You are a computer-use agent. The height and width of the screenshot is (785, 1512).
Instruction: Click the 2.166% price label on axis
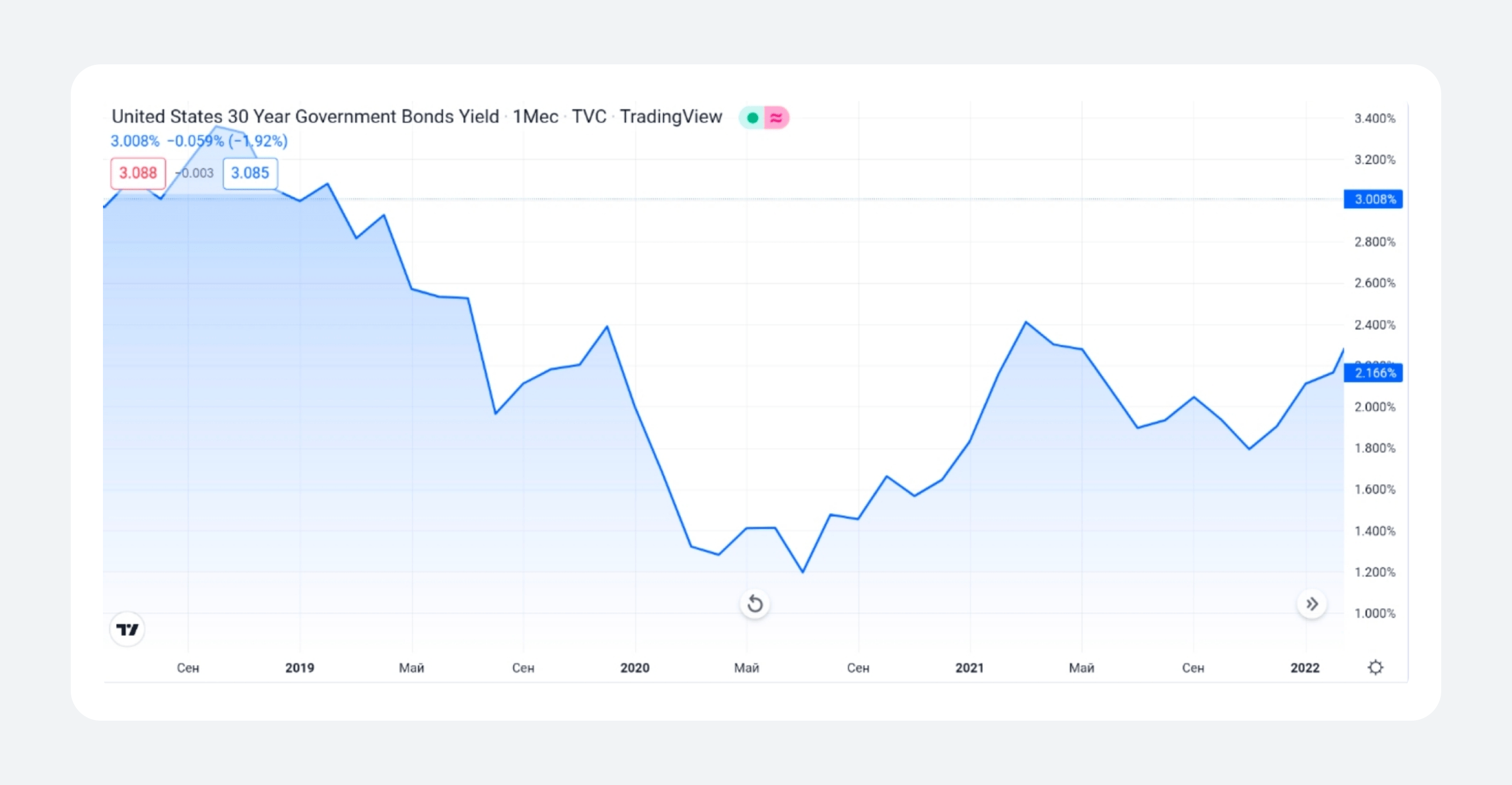click(x=1374, y=373)
